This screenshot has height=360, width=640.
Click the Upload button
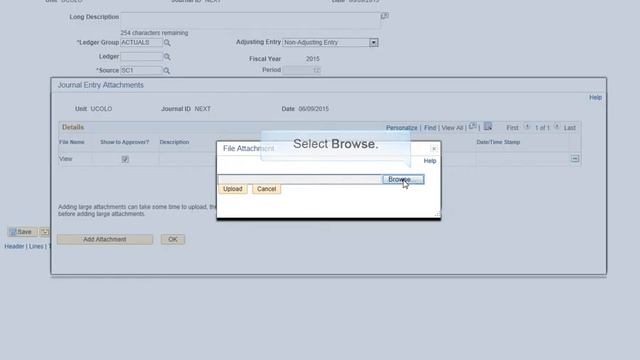tap(233, 189)
